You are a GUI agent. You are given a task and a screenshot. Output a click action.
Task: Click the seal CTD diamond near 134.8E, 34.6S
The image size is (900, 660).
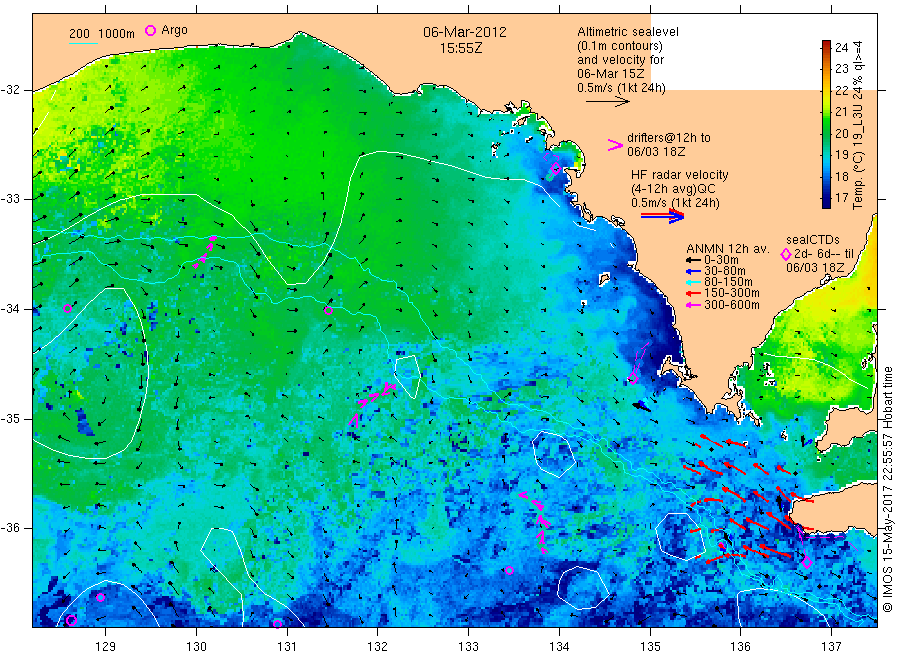coord(633,378)
